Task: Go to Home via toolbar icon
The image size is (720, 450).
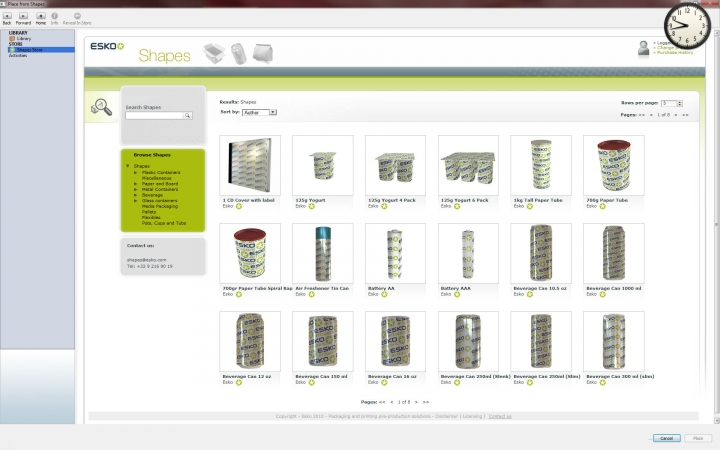Action: (x=40, y=16)
